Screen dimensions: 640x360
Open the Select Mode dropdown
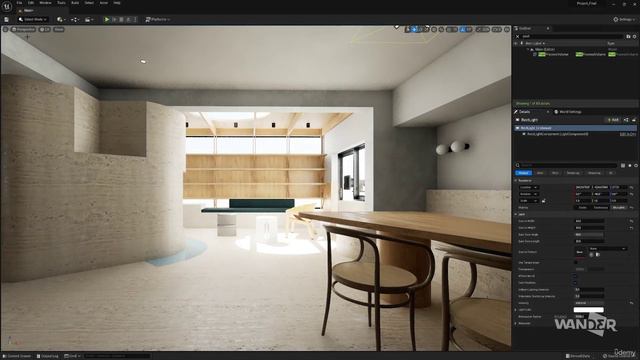tap(33, 20)
